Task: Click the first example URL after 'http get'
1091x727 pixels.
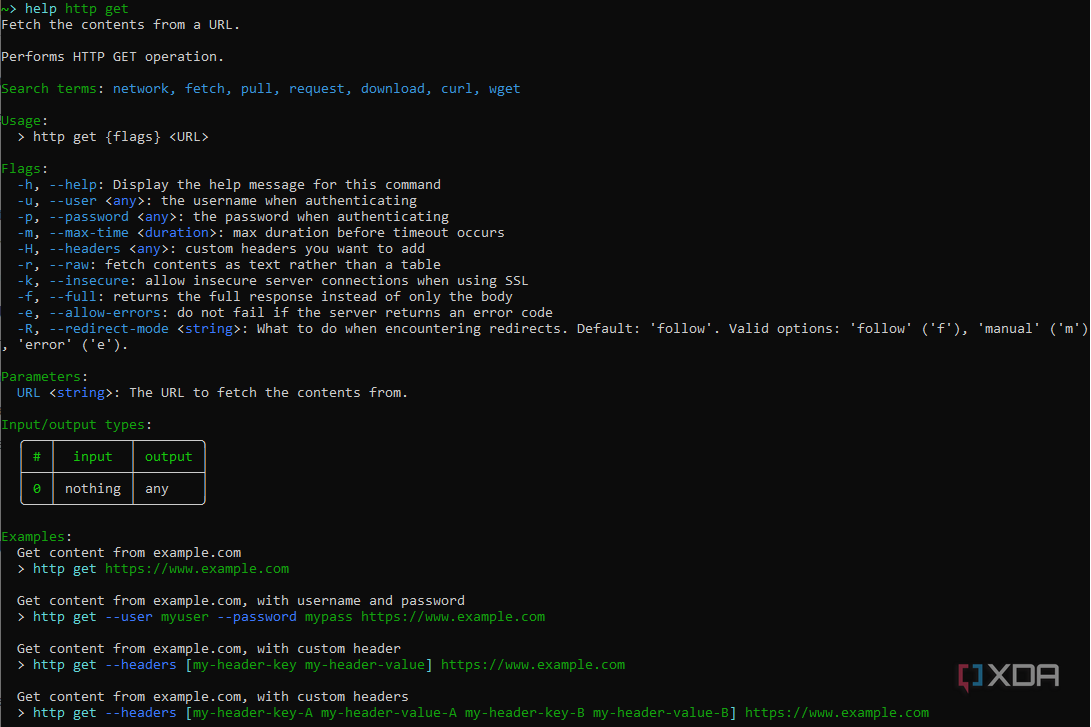Action: coord(197,568)
